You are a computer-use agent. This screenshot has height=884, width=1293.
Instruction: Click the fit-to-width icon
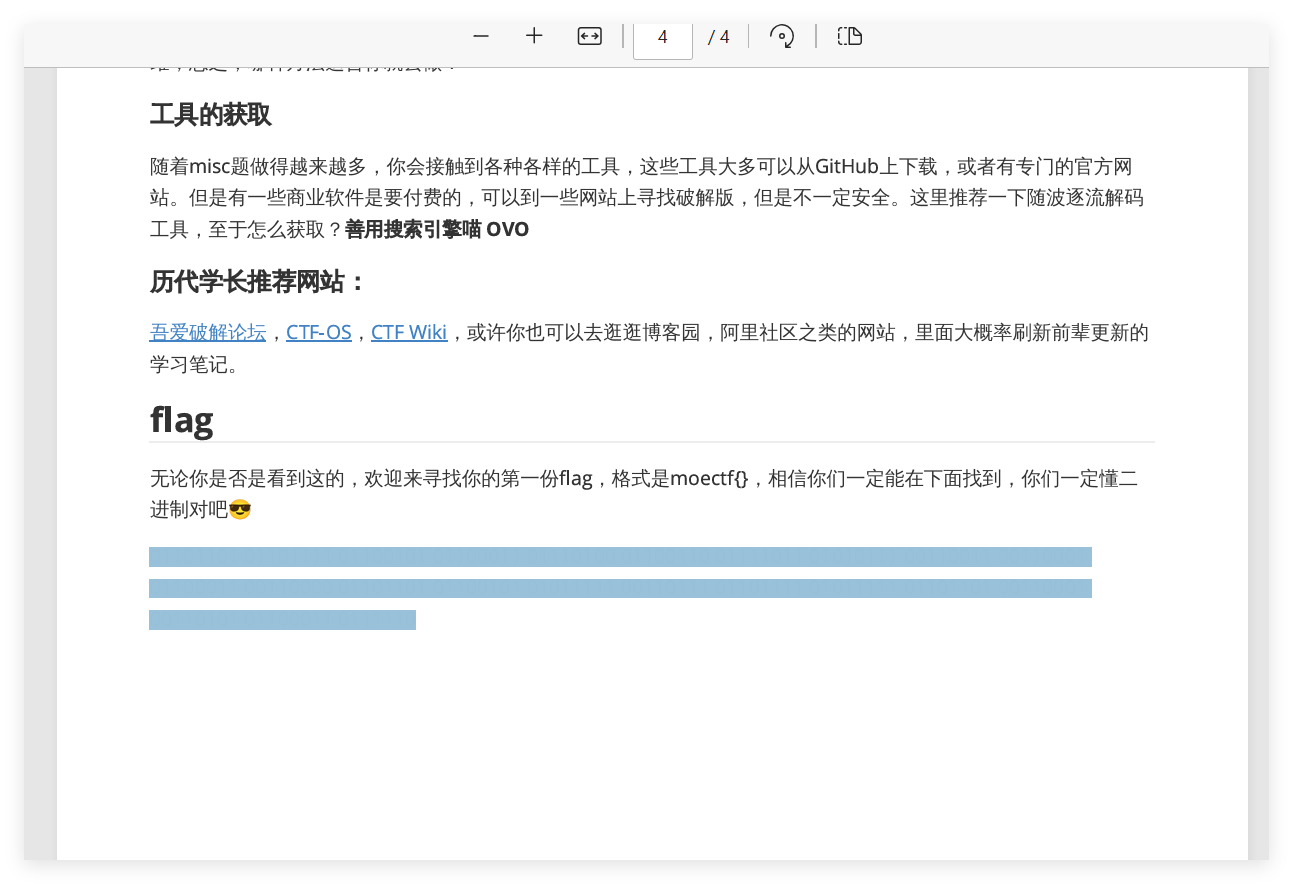pos(589,36)
